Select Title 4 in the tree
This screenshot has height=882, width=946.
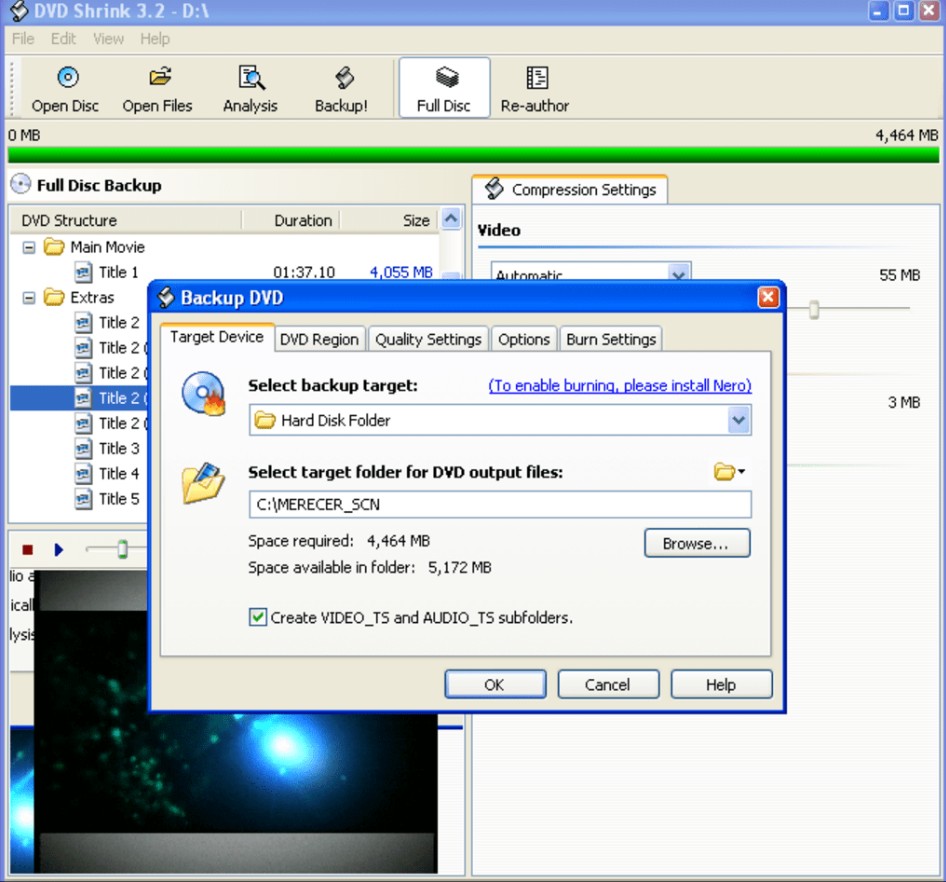click(119, 474)
